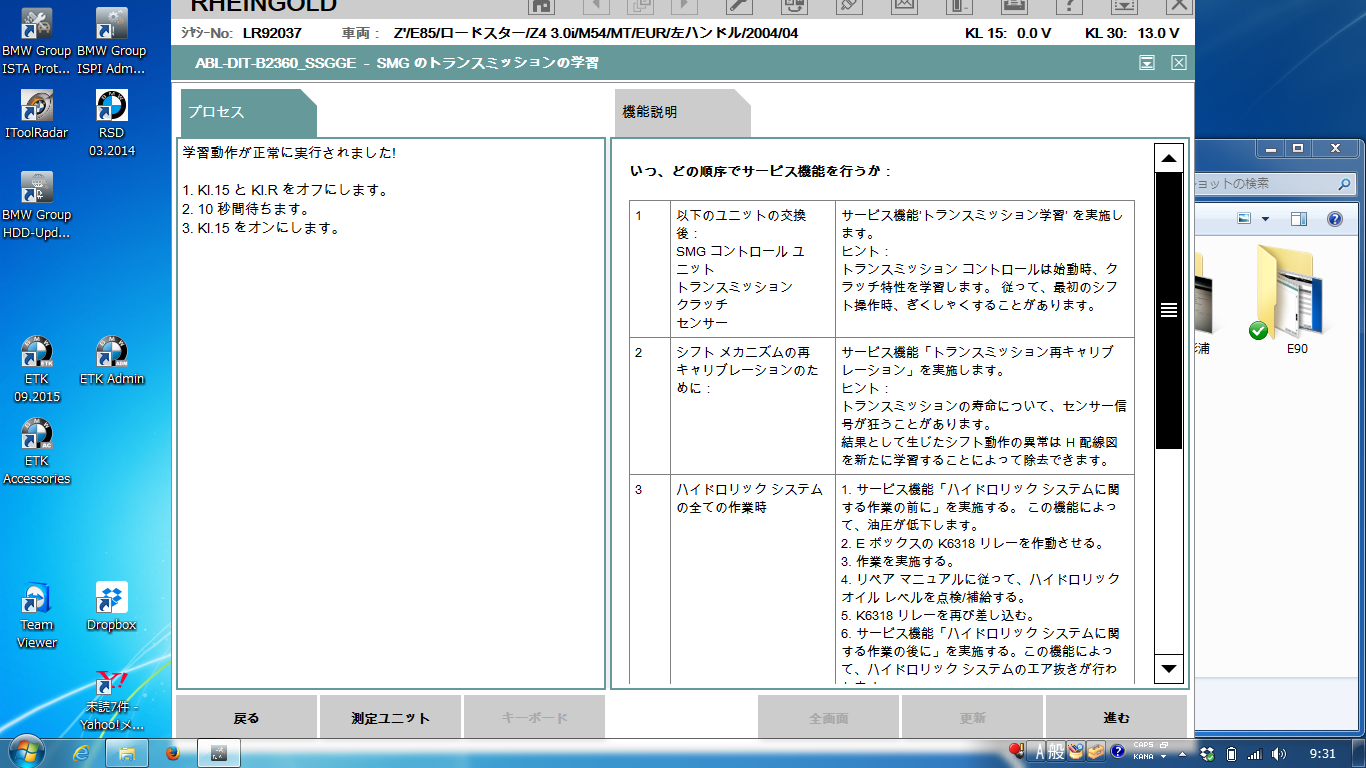Open the TeamViewer desktop shortcut

tap(37, 615)
